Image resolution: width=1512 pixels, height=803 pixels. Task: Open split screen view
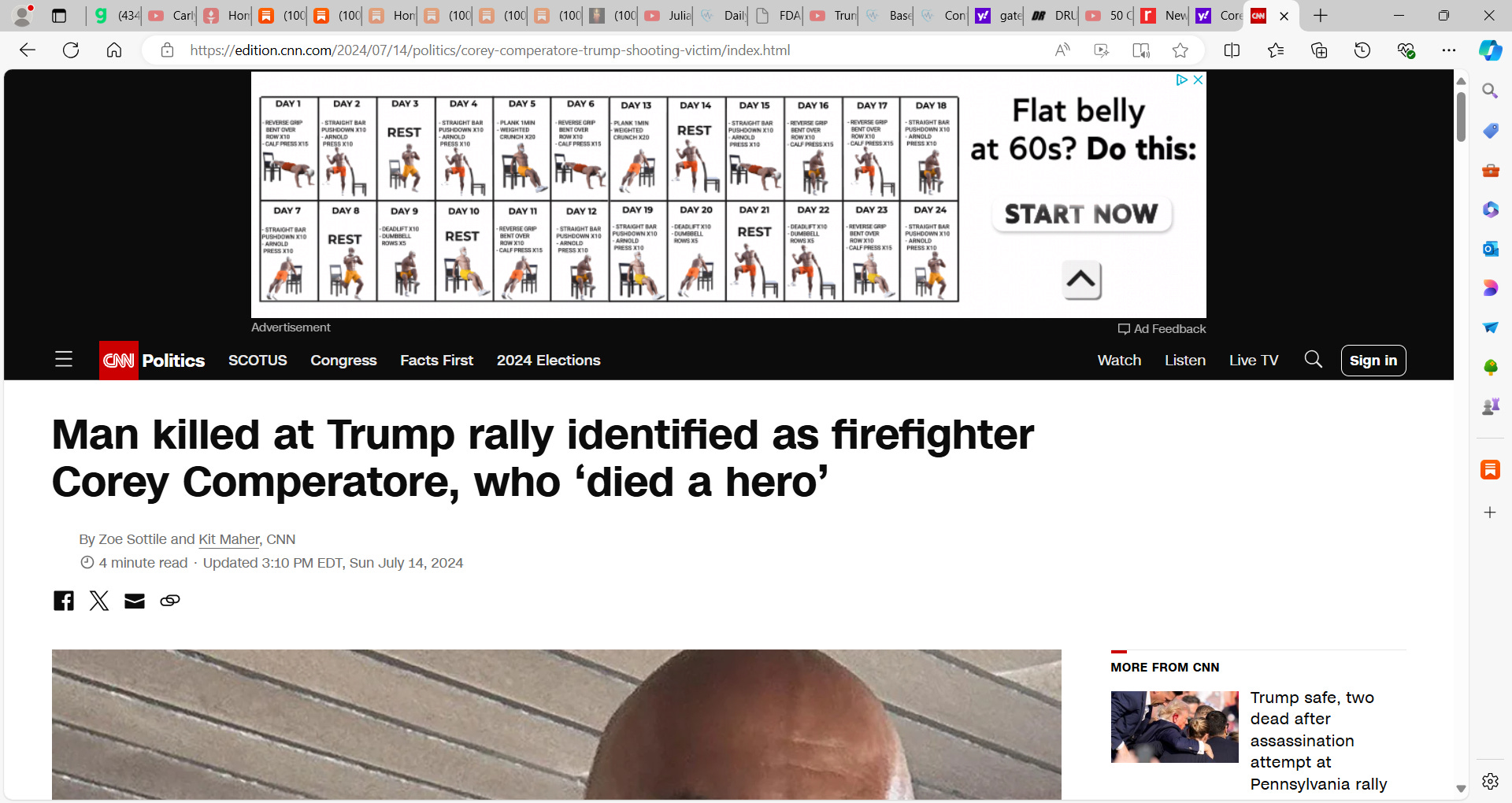point(1232,50)
